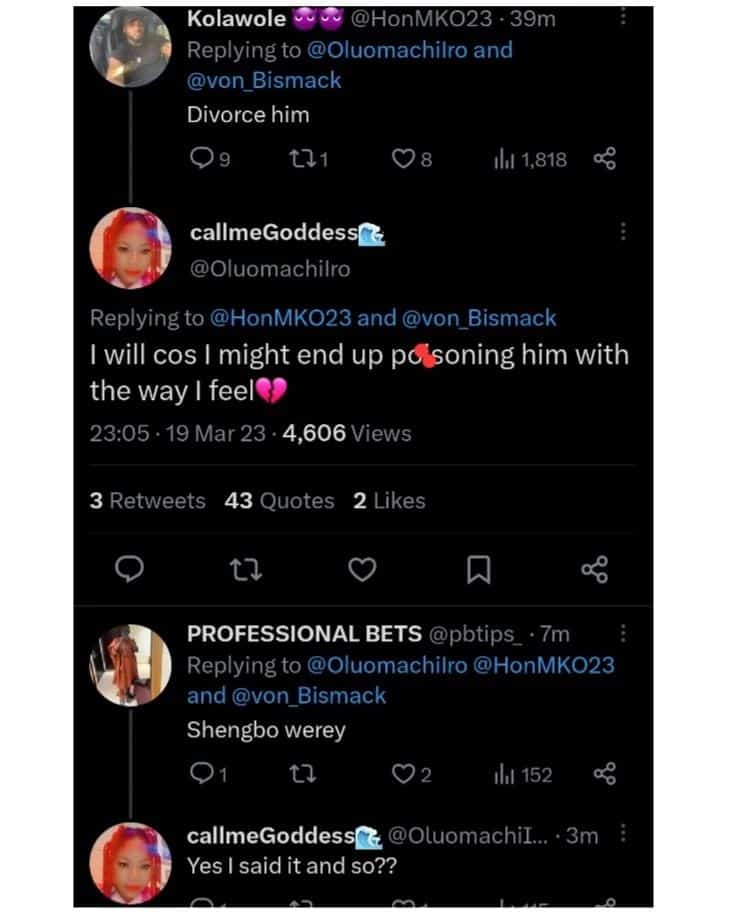View the 43 Quotes list

[280, 501]
